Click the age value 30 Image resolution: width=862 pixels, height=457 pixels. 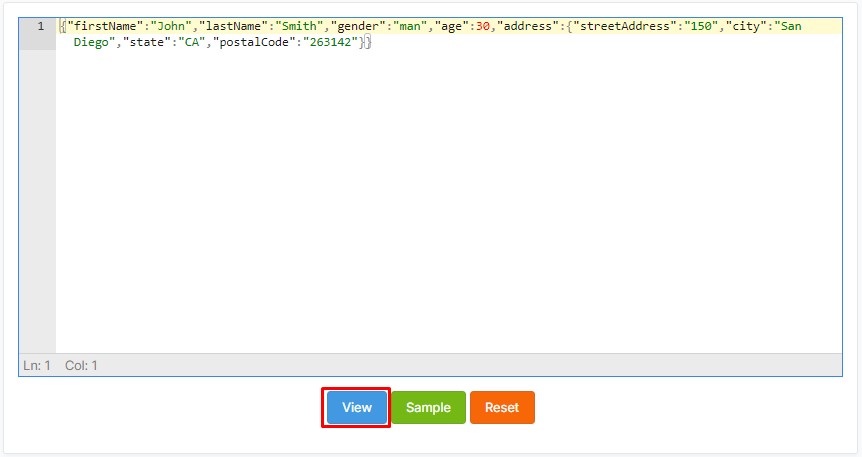click(483, 26)
